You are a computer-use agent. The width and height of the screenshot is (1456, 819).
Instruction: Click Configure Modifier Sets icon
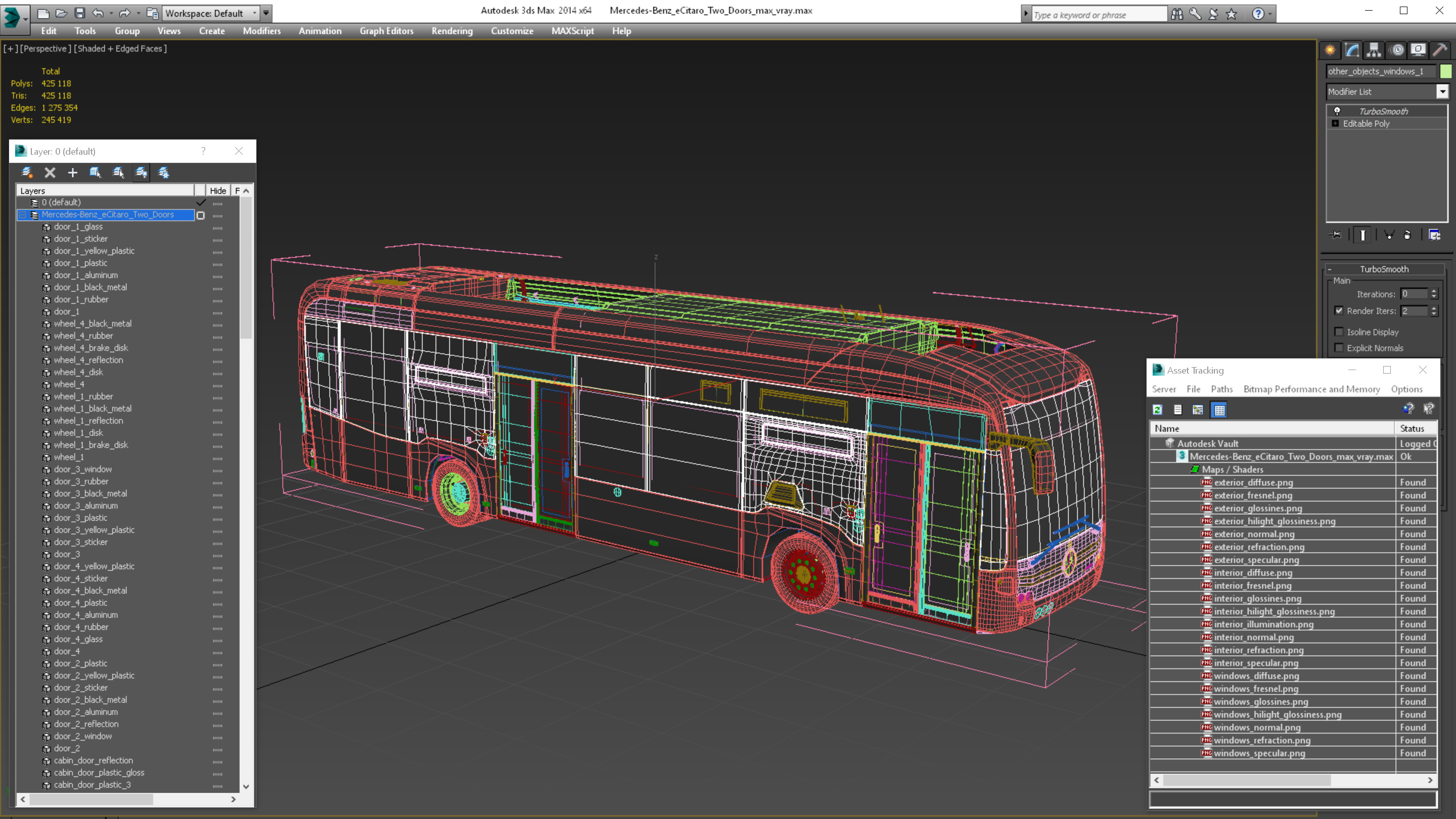[x=1435, y=235]
